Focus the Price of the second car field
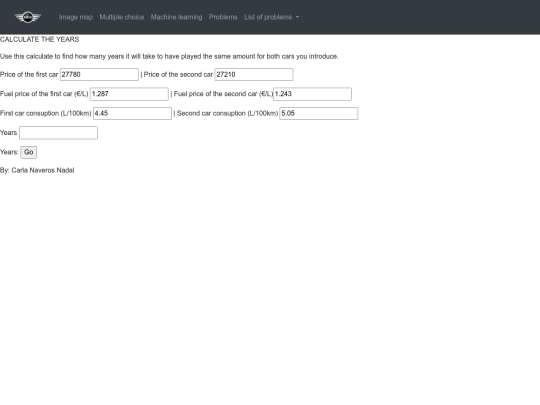This screenshot has width=540, height=405. point(254,74)
